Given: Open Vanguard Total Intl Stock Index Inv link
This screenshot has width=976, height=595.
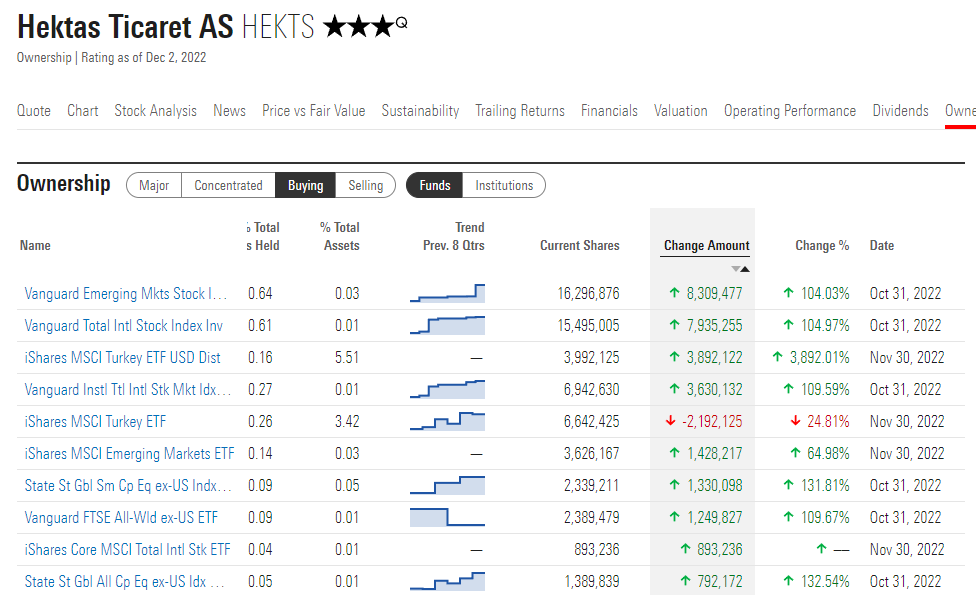Looking at the screenshot, I should pyautogui.click(x=123, y=326).
